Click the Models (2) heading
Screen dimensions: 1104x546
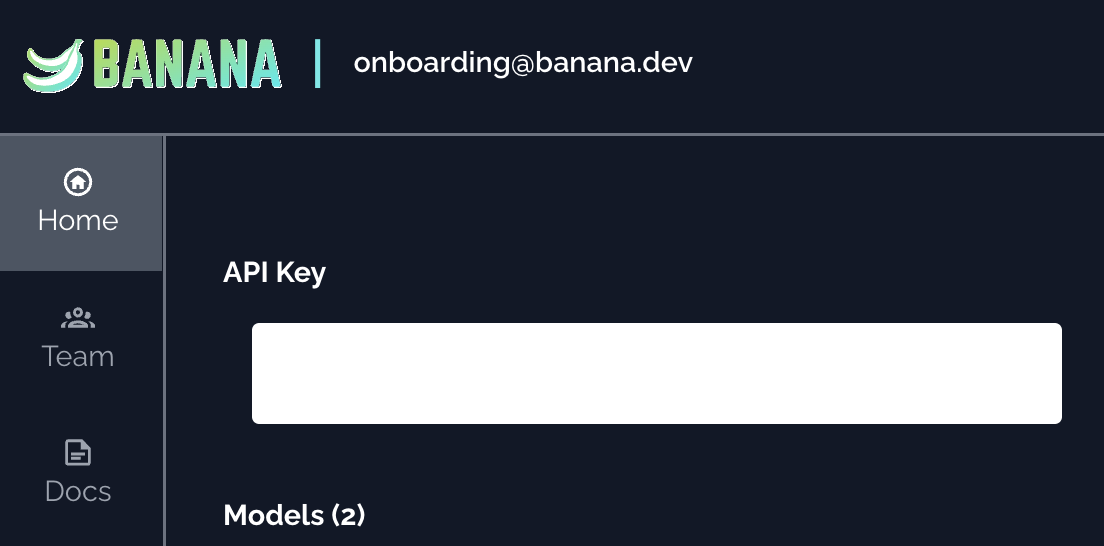tap(294, 515)
